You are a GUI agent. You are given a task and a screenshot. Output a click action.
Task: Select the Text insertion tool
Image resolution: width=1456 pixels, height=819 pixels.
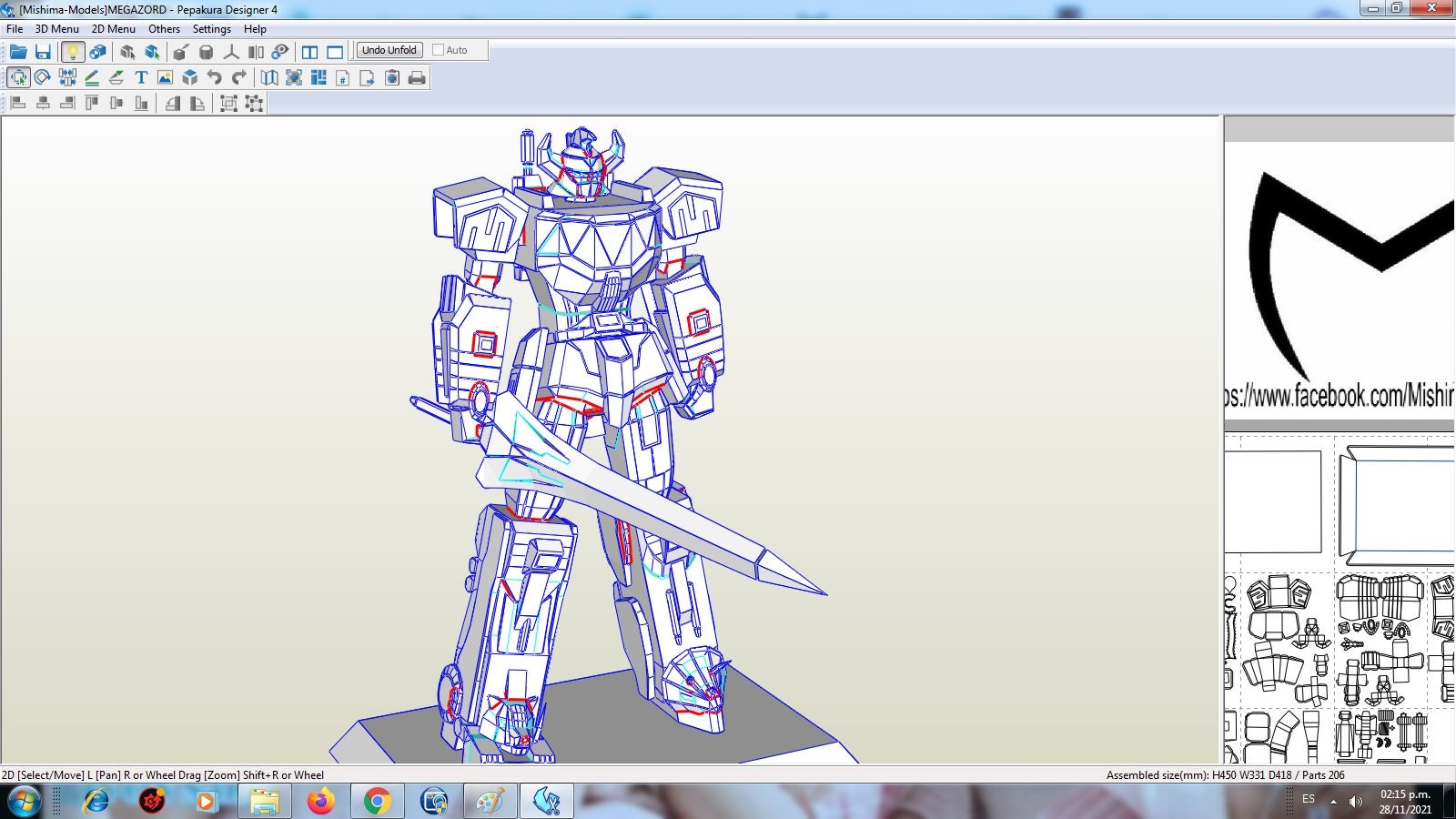pos(142,77)
